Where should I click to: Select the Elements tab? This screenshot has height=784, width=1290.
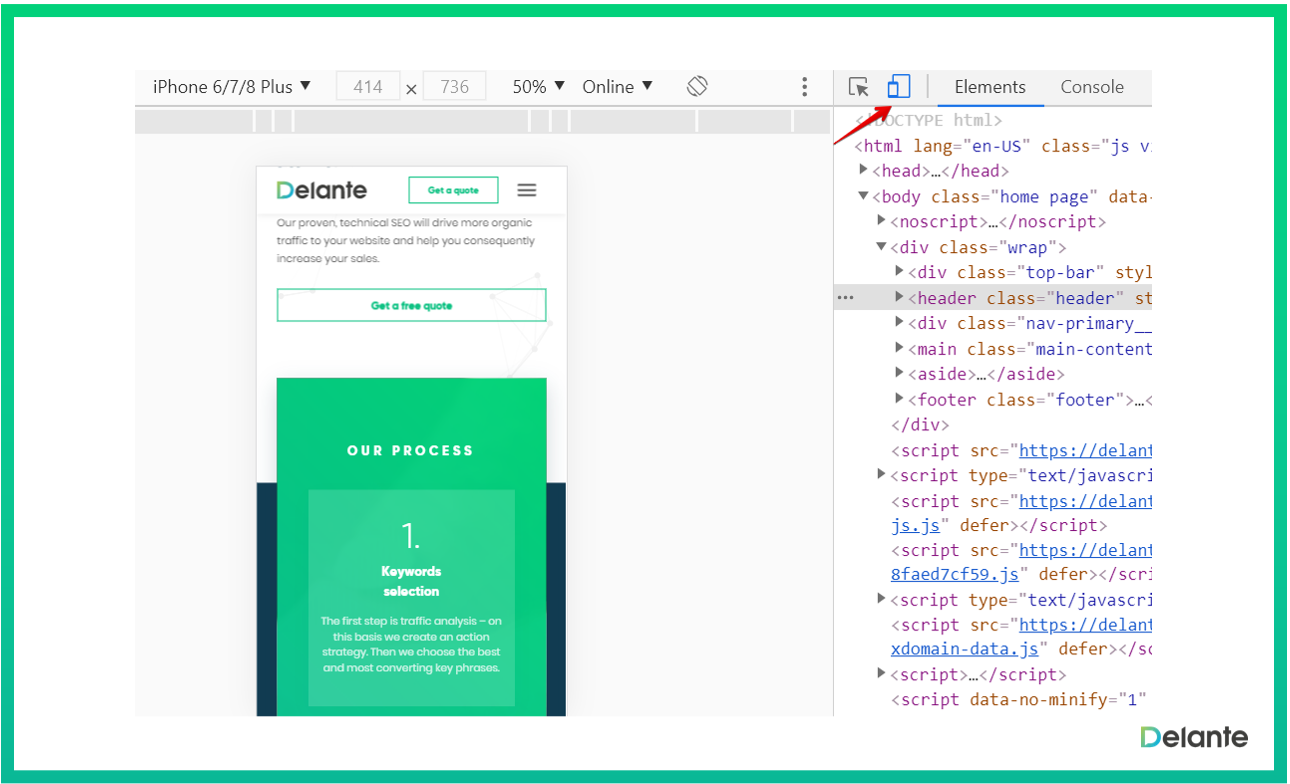[990, 87]
